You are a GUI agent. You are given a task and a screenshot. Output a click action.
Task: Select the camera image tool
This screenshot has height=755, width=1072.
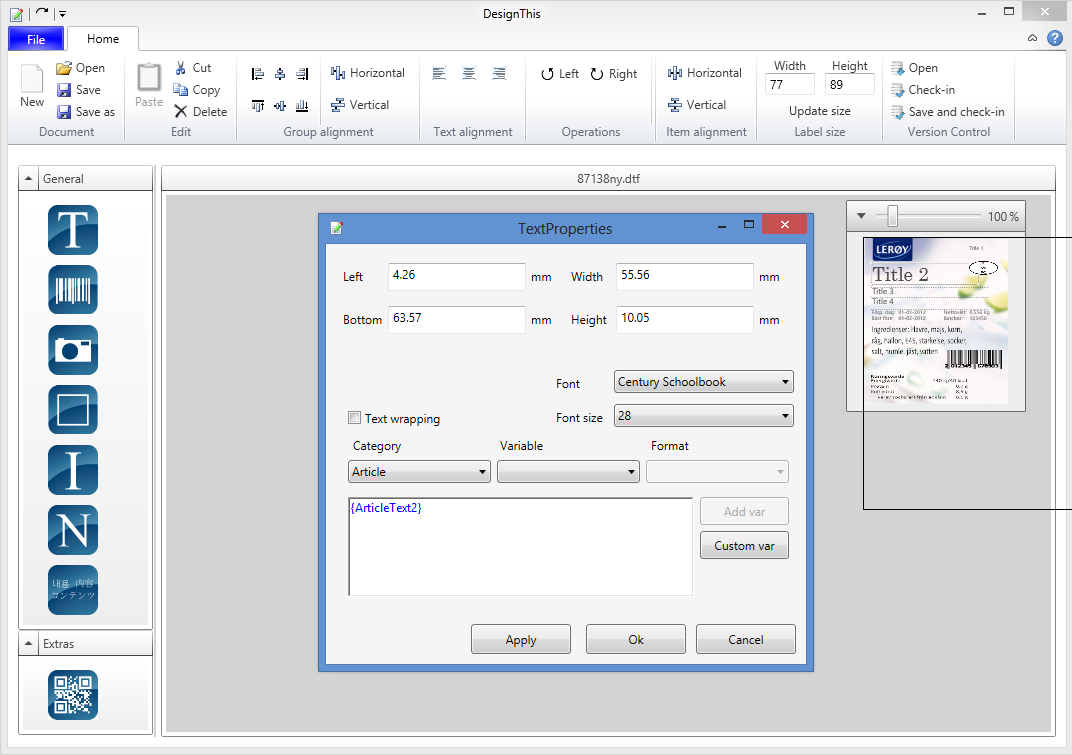click(x=73, y=350)
